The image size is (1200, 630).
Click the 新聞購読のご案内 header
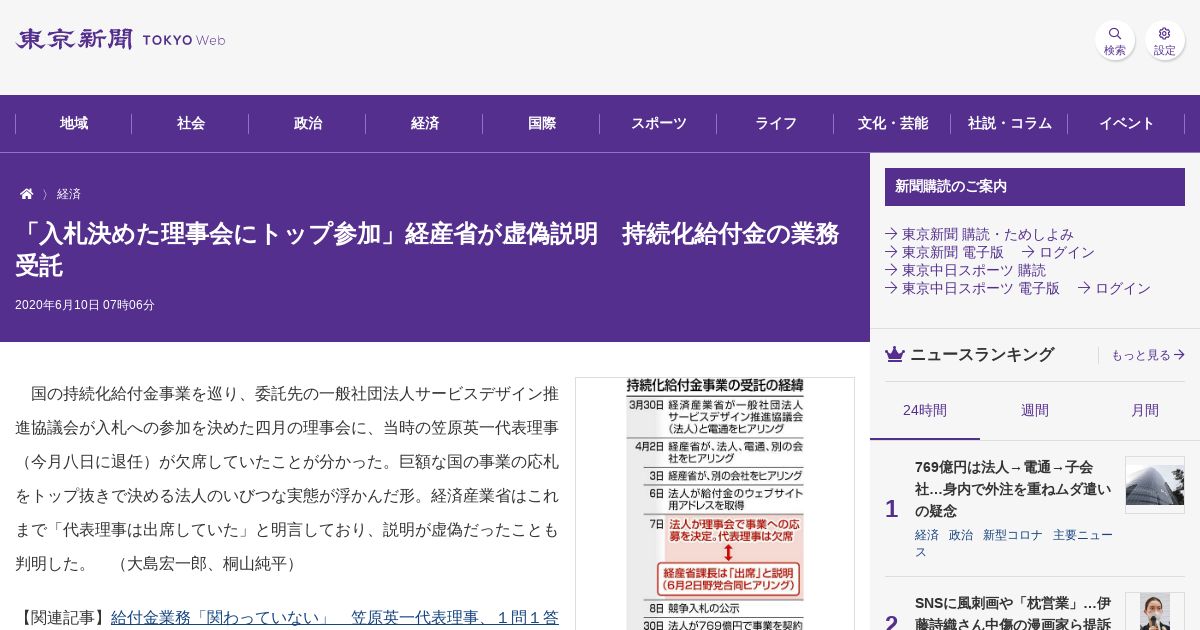[1035, 187]
